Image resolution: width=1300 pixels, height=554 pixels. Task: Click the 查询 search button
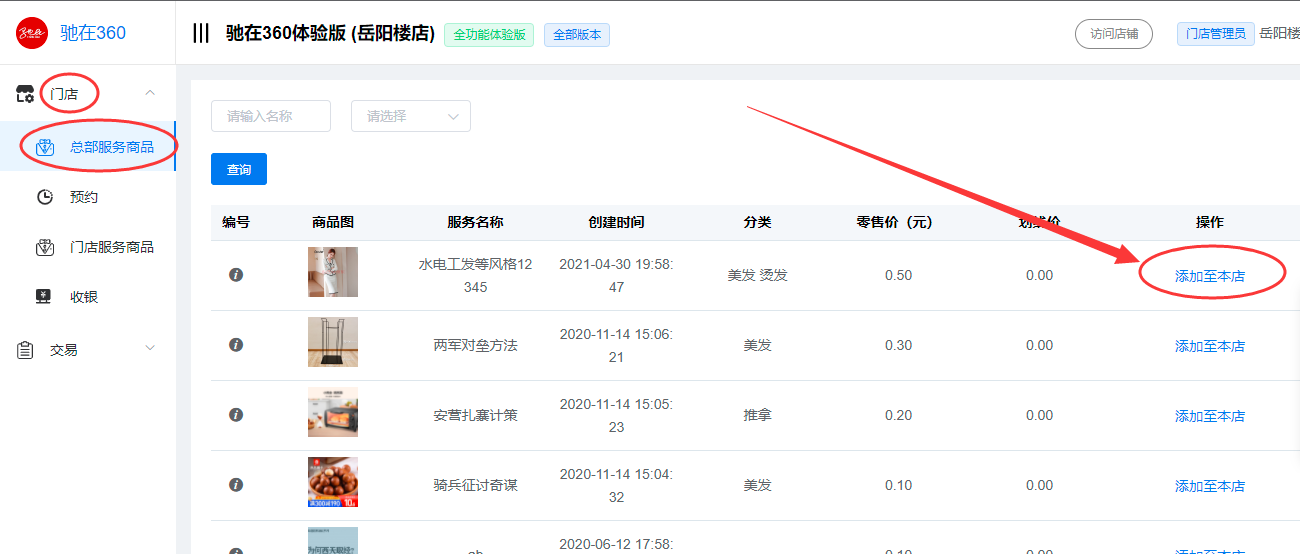(x=239, y=169)
